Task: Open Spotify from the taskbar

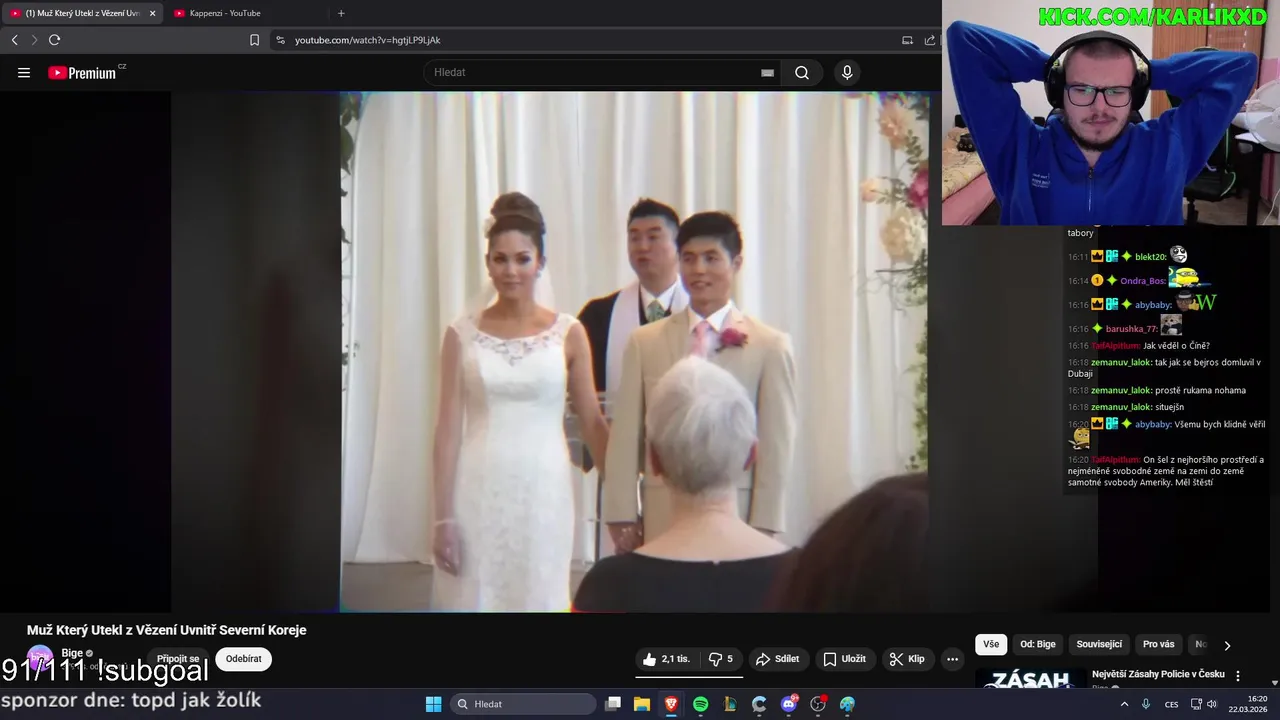Action: click(701, 704)
